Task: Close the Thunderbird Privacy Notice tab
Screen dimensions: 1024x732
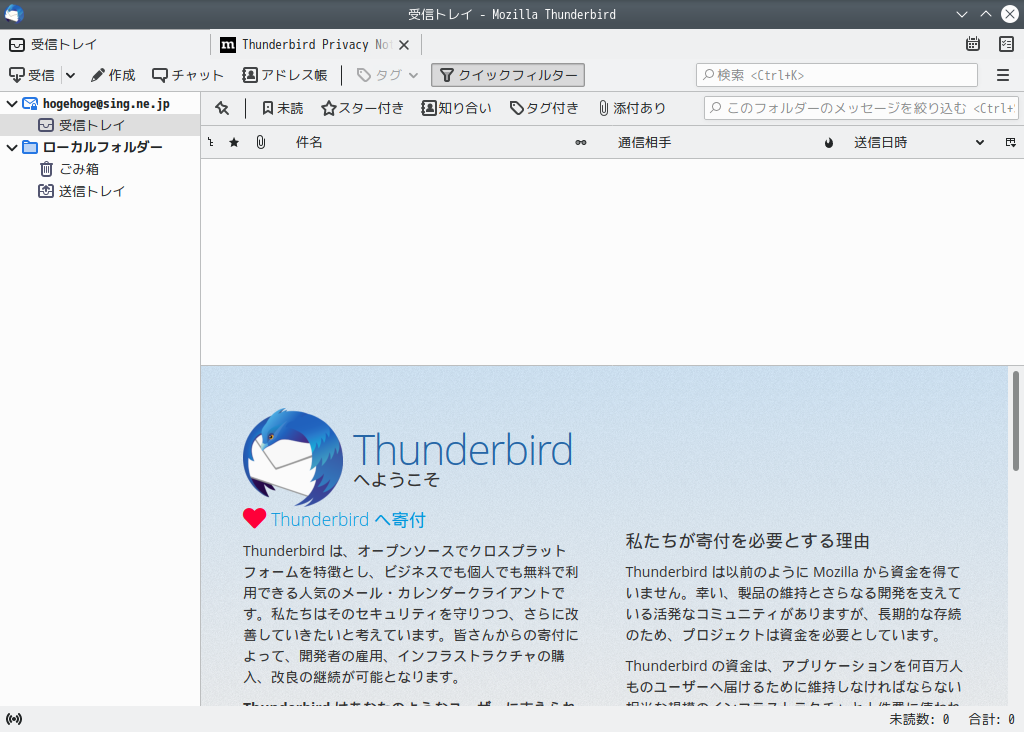Action: click(404, 45)
